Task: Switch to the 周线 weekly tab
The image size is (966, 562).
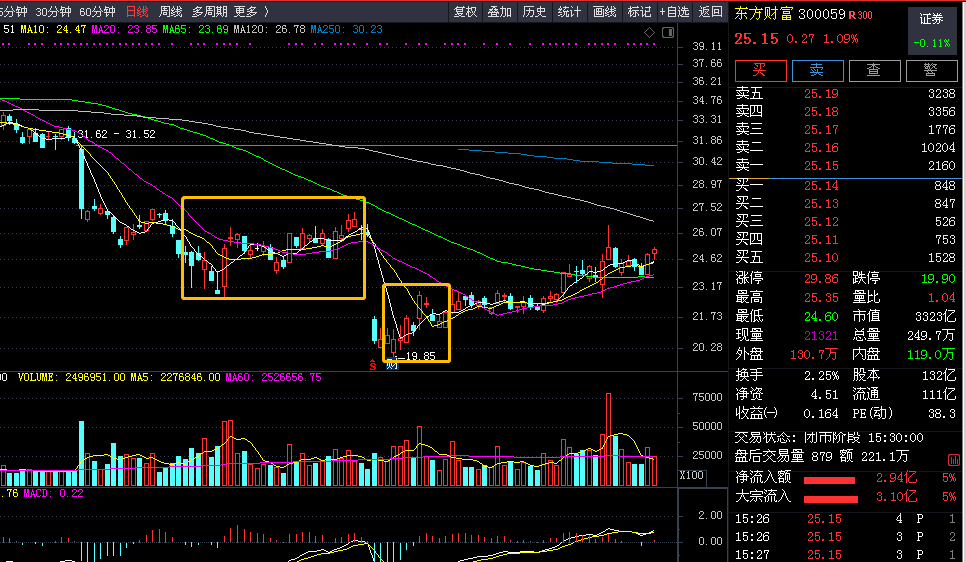Action: point(171,11)
